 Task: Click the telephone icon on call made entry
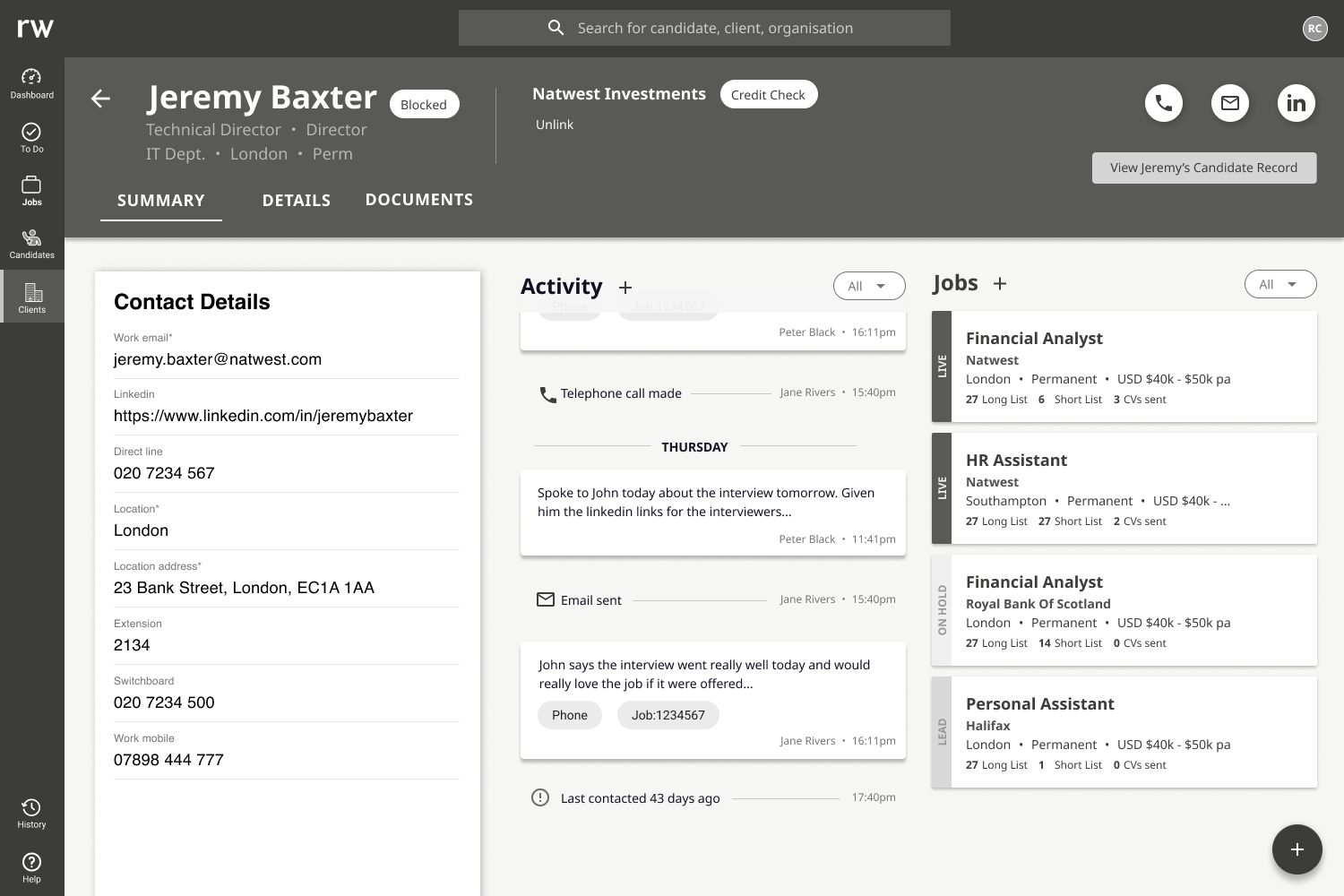547,394
